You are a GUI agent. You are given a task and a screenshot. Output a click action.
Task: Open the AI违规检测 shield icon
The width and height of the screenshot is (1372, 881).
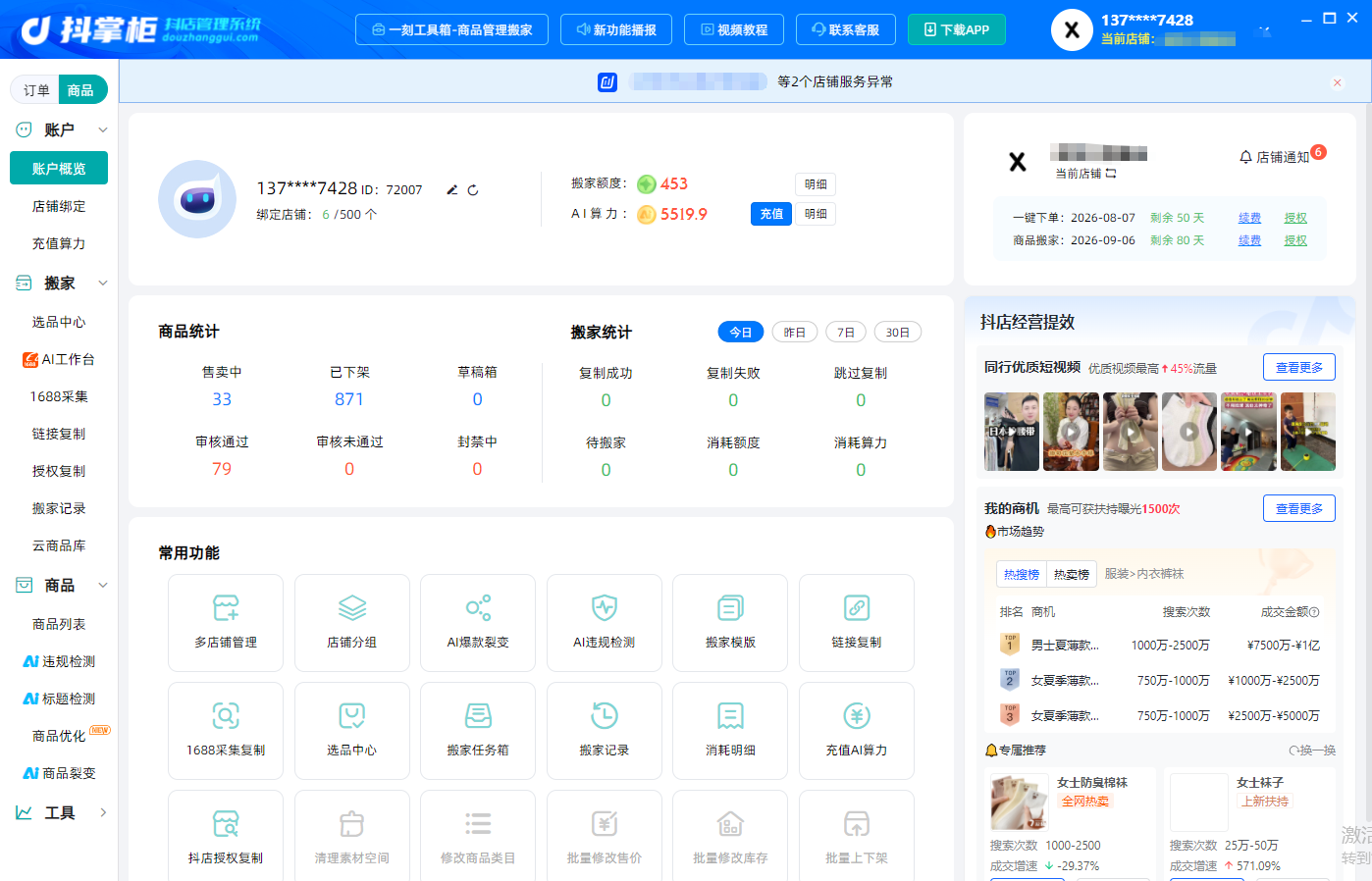[x=605, y=608]
